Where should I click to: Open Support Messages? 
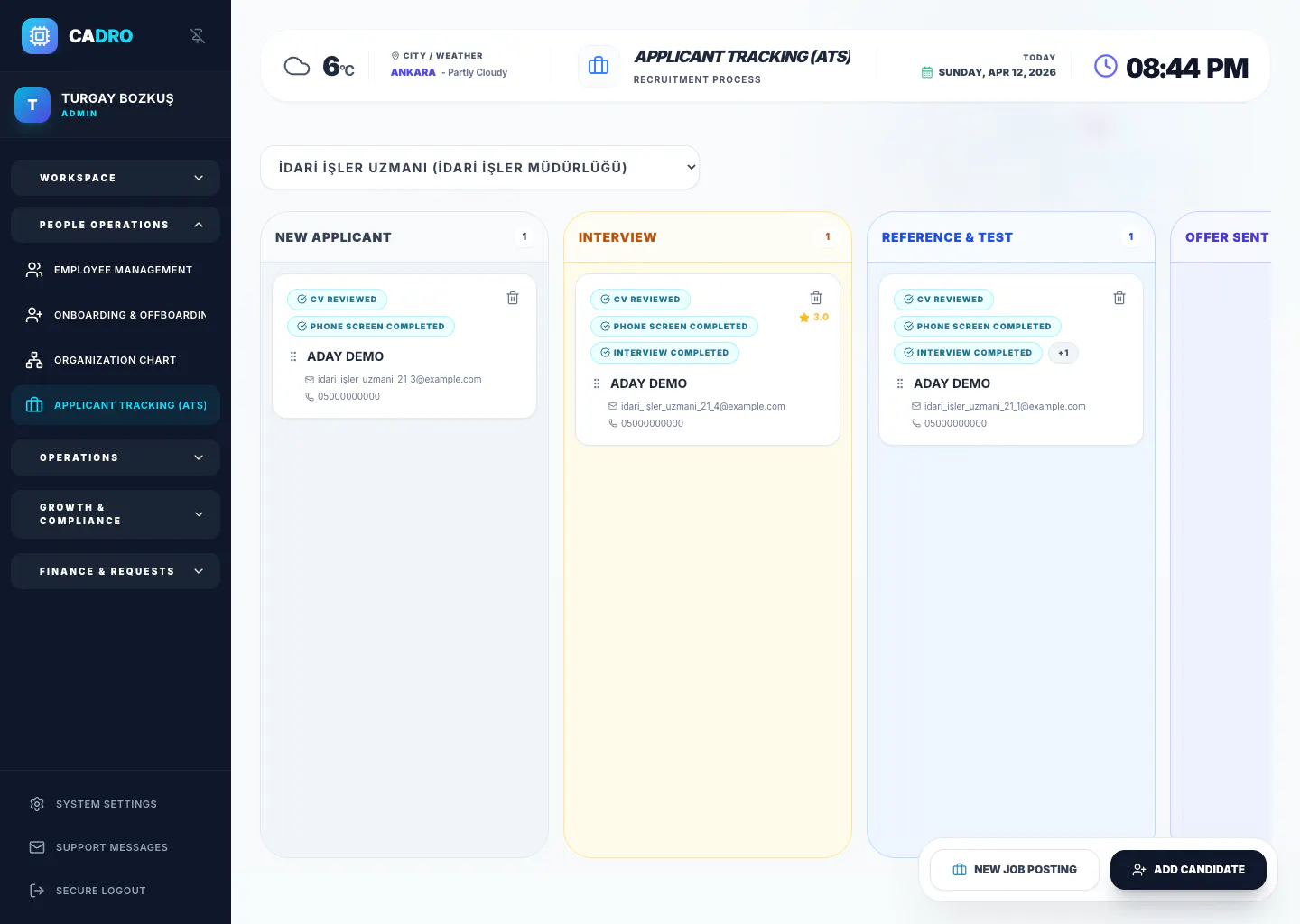coord(116,847)
